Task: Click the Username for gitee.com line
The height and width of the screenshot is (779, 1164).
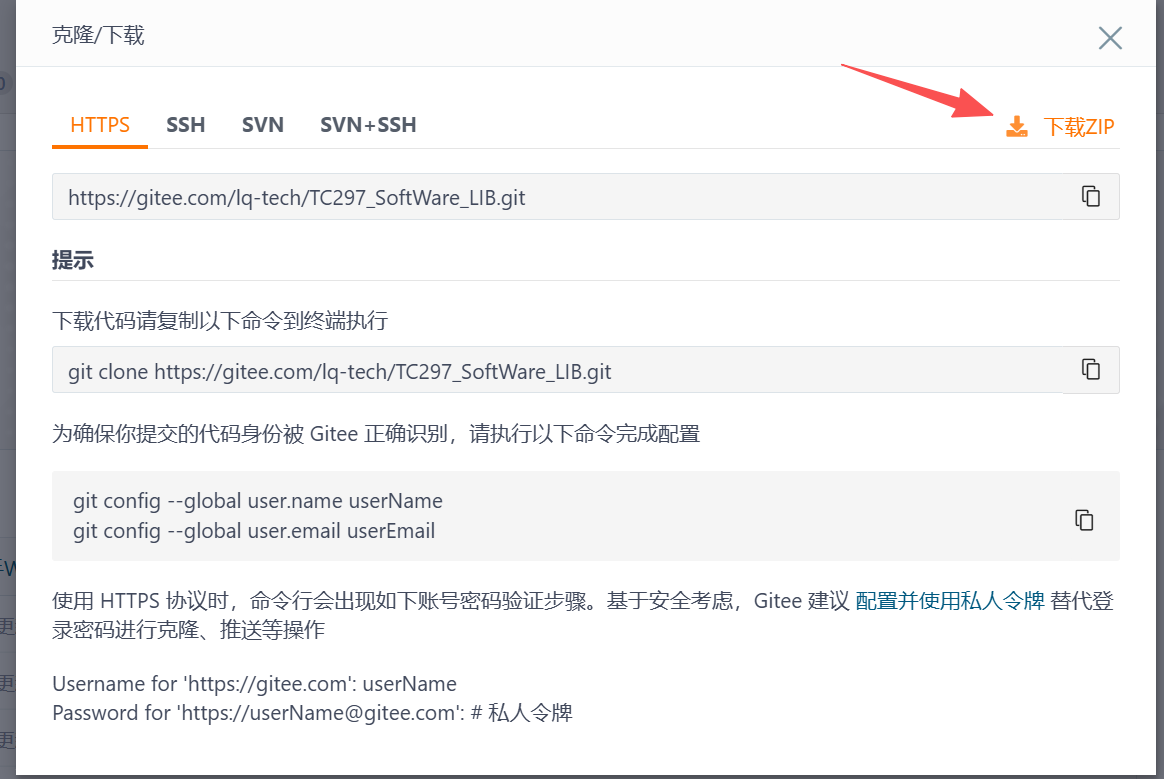Action: [x=255, y=683]
